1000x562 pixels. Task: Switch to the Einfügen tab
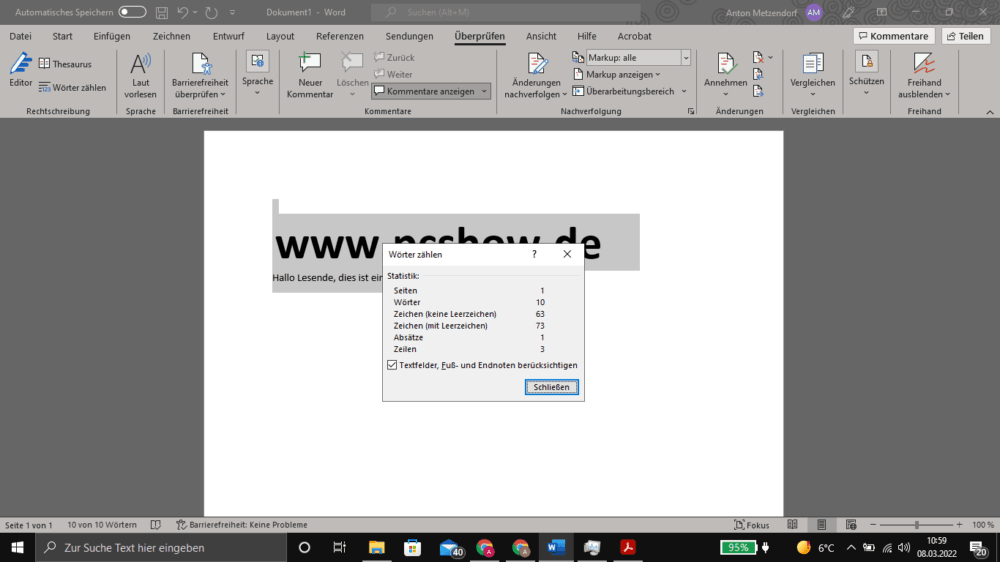tap(112, 36)
